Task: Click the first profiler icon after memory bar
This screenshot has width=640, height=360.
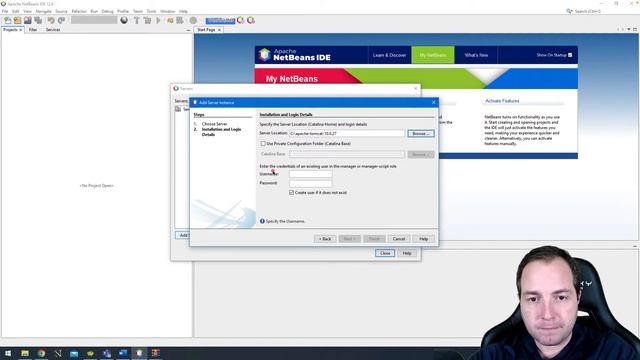Action: point(241,20)
